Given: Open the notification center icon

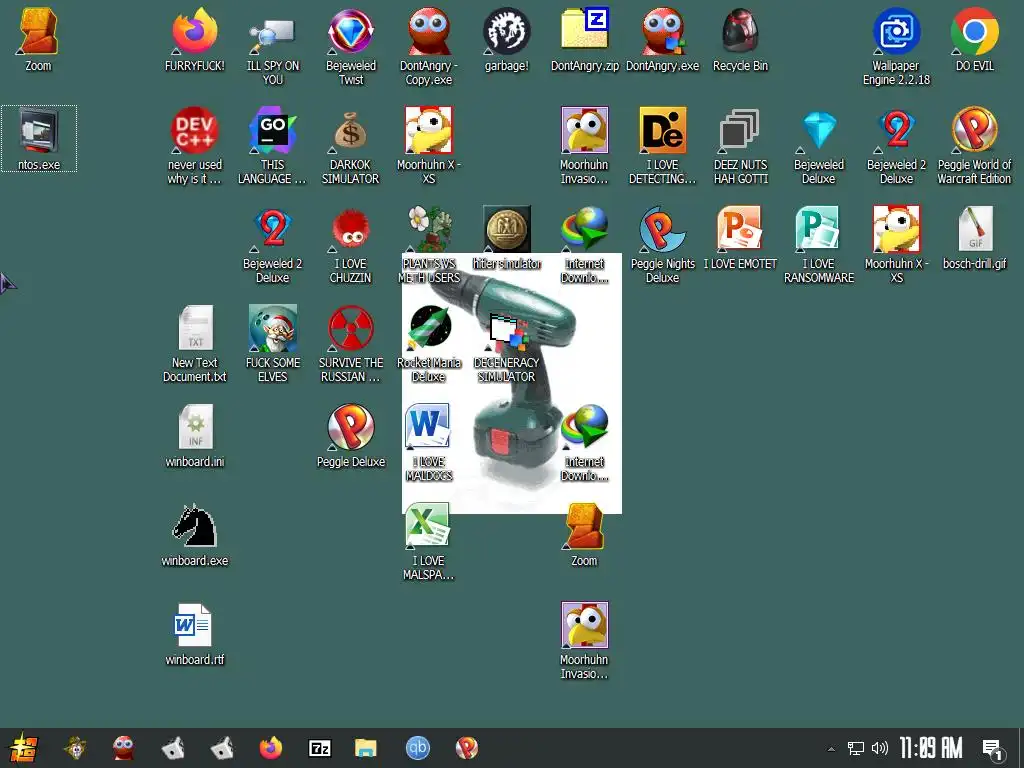Looking at the screenshot, I should point(993,750).
